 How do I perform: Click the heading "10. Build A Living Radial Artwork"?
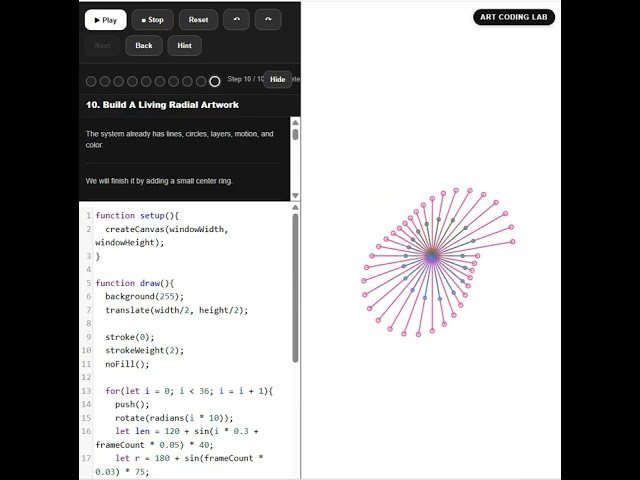pyautogui.click(x=162, y=105)
